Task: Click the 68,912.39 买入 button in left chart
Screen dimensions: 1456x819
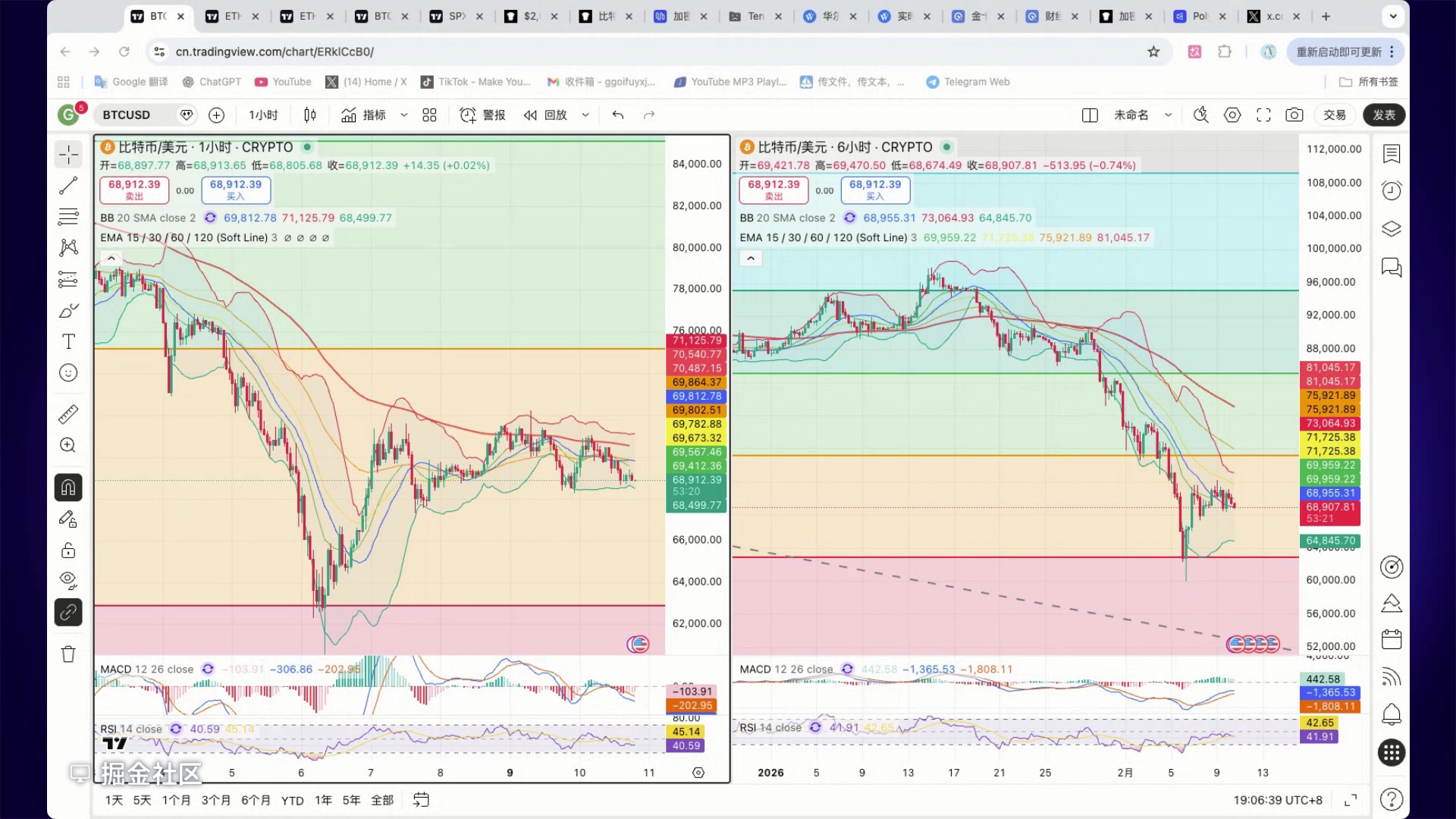Action: pyautogui.click(x=236, y=190)
